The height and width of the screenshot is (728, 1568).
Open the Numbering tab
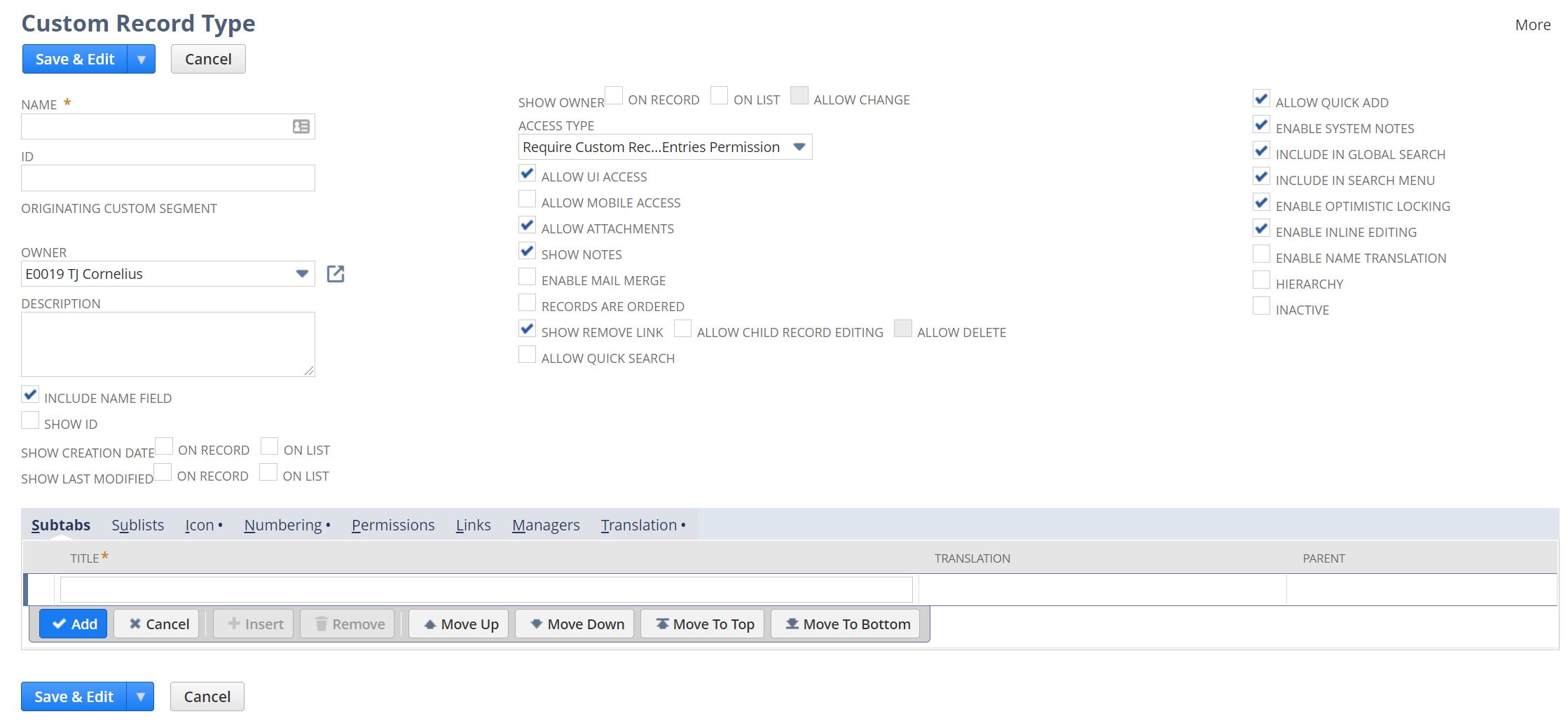coord(283,525)
